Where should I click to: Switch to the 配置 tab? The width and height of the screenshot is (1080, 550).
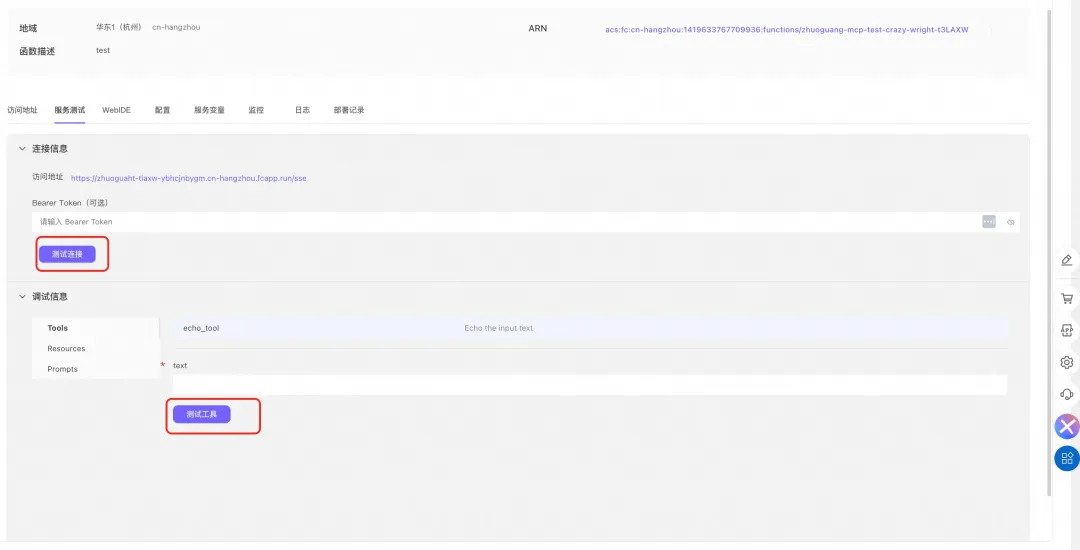pyautogui.click(x=163, y=110)
